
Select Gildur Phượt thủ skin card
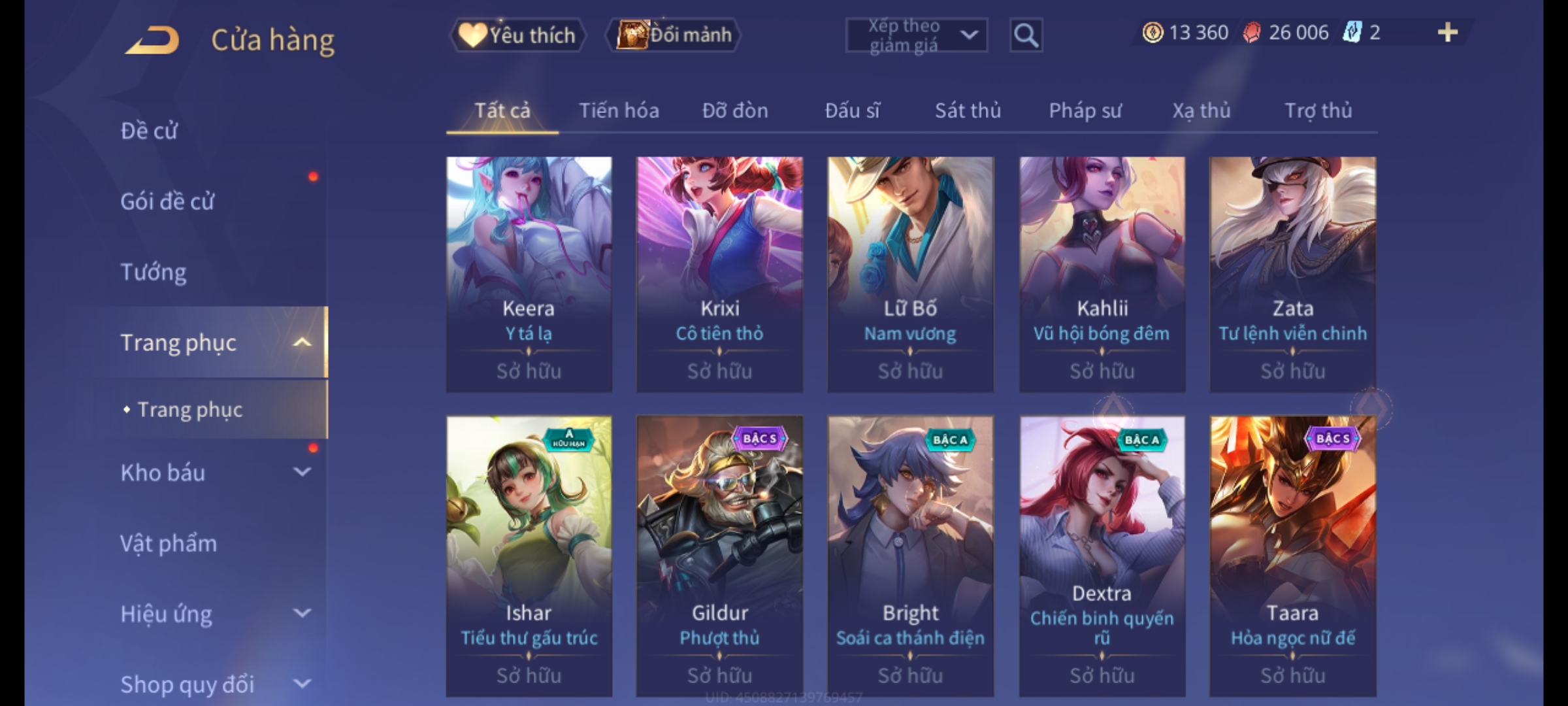(719, 556)
